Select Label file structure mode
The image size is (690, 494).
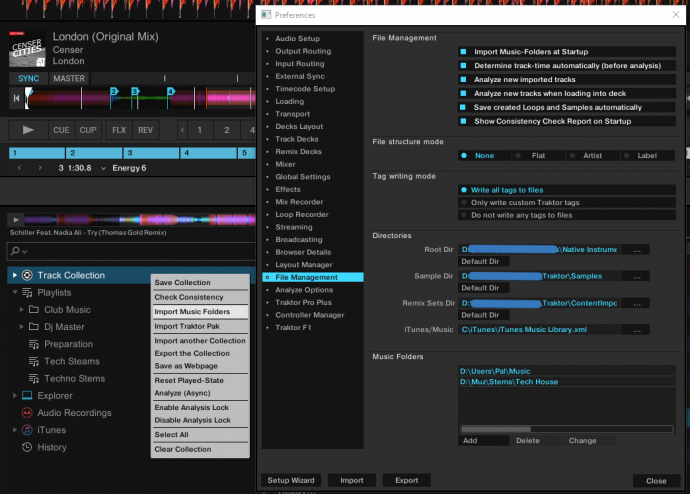tap(647, 156)
